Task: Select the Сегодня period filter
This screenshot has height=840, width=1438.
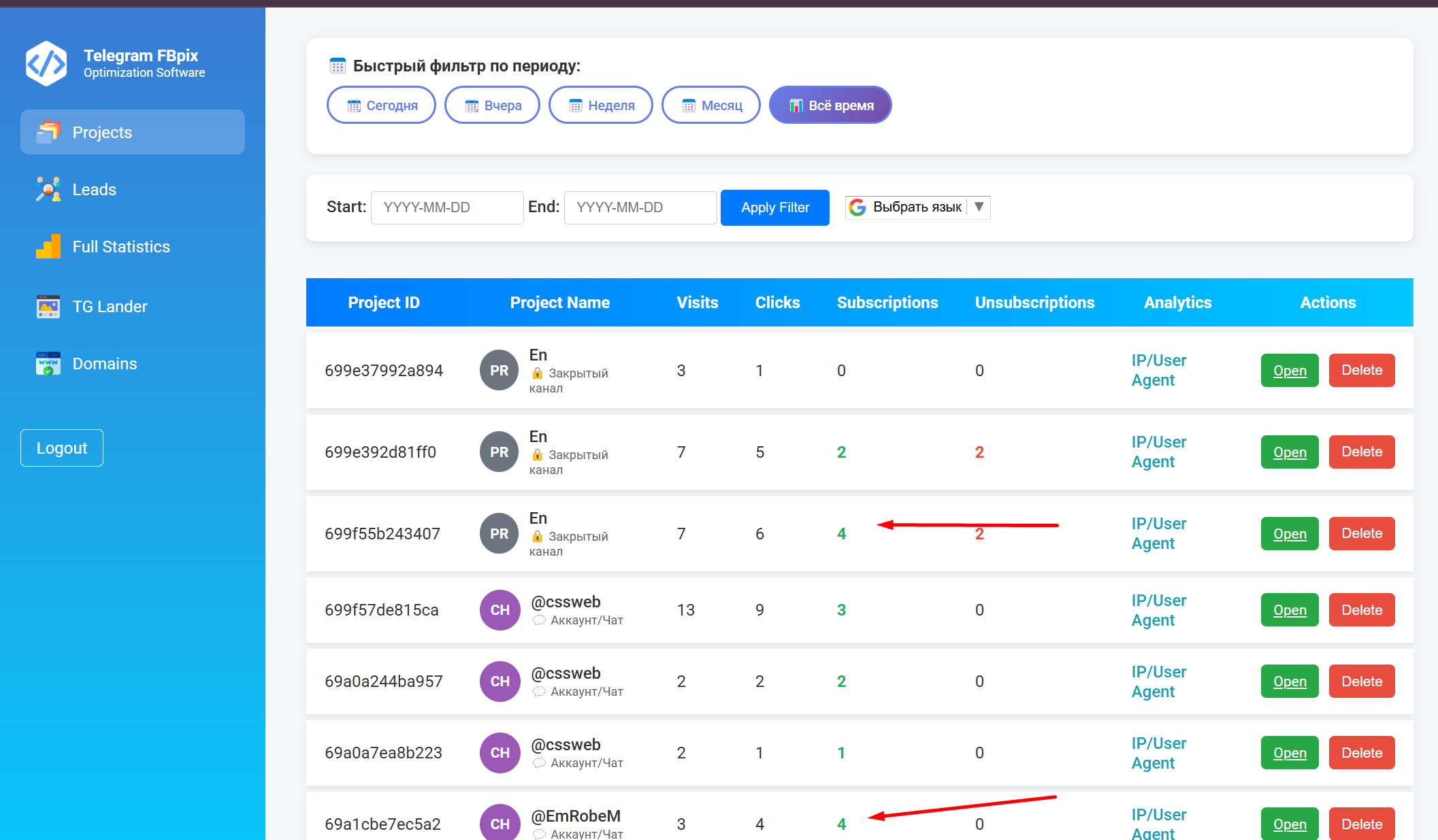Action: click(381, 105)
